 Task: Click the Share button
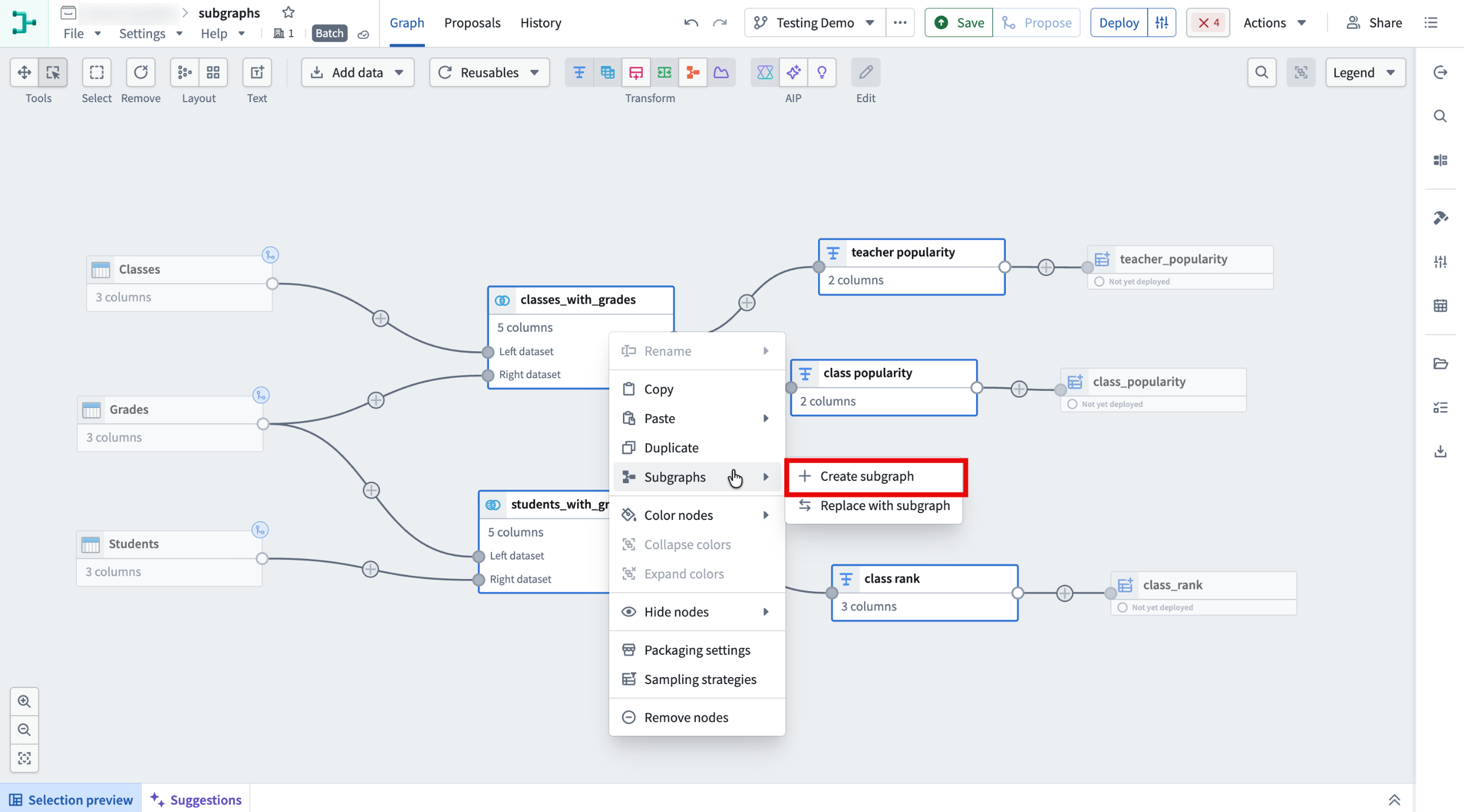pyautogui.click(x=1373, y=23)
